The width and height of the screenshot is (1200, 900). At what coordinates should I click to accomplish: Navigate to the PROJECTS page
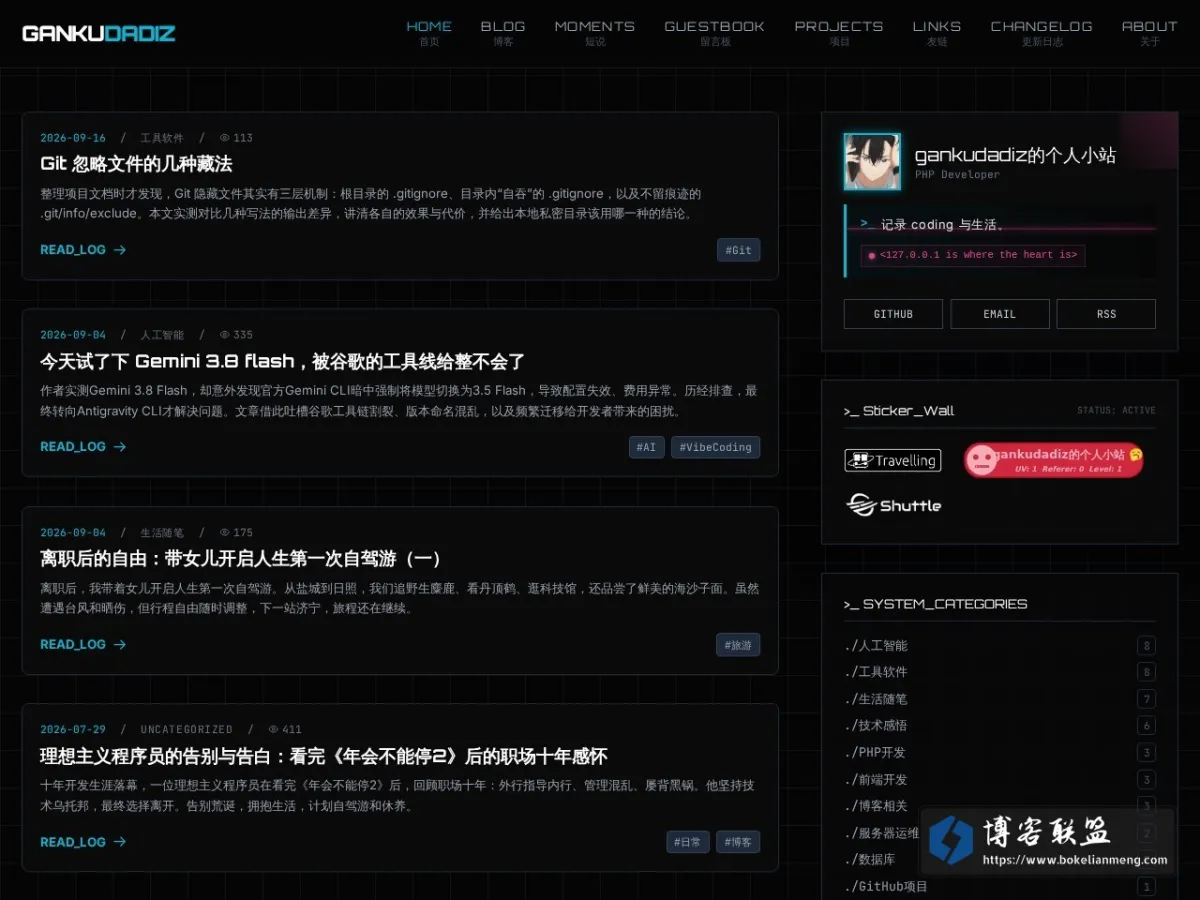[x=839, y=33]
